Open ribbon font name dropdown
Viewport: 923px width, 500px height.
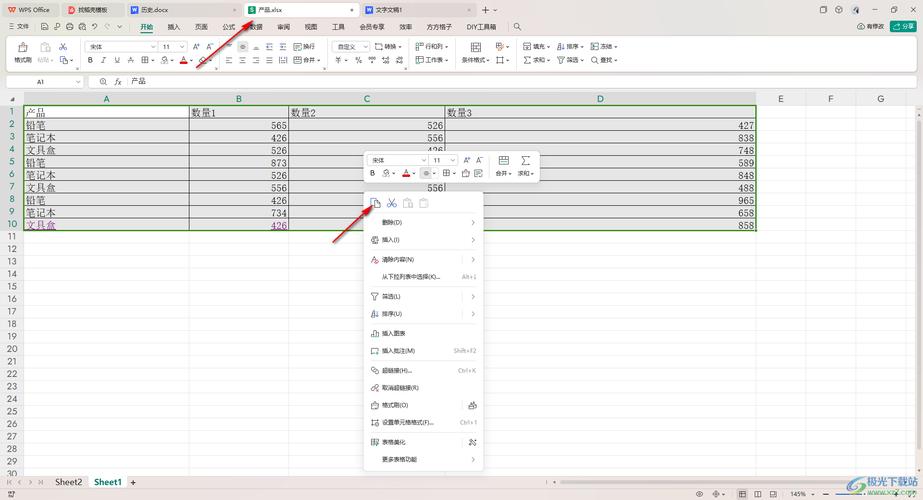[x=153, y=47]
